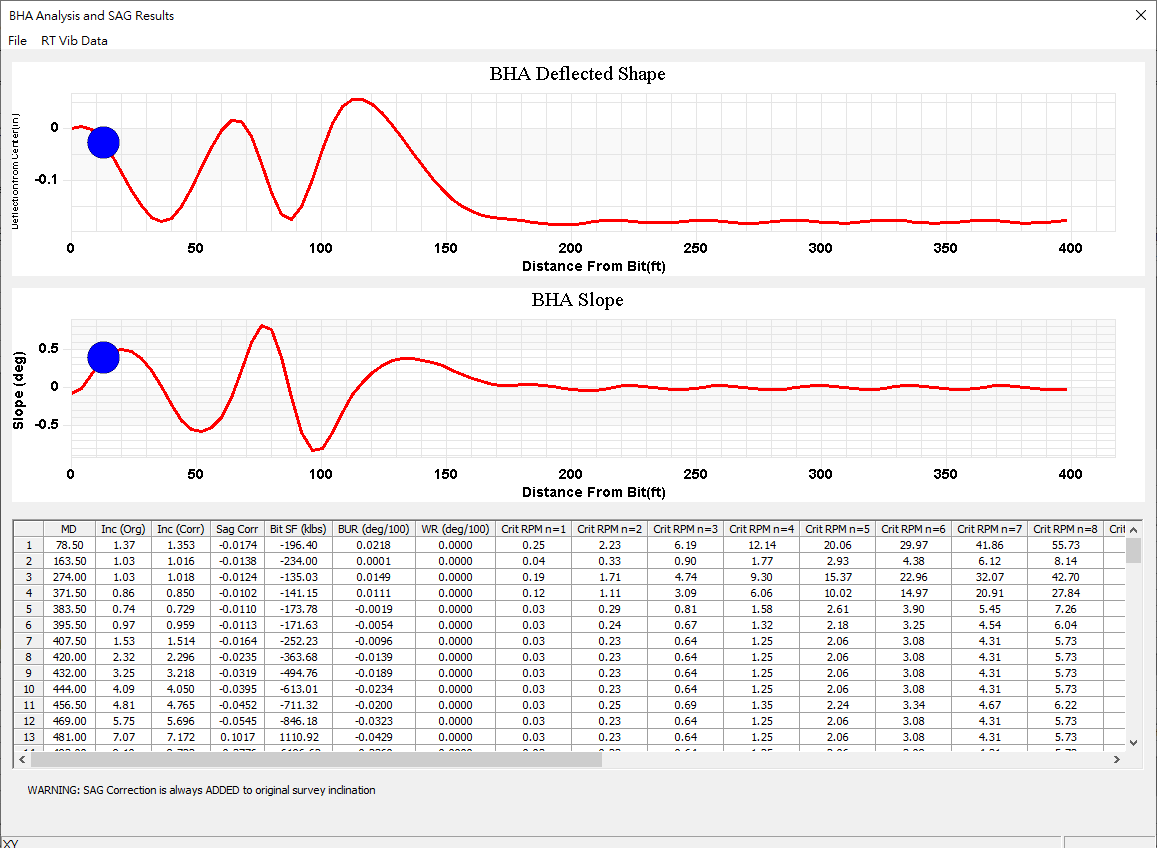Click the Crit RPM n=8 cell showing 55.73
The image size is (1157, 848).
click(1065, 545)
